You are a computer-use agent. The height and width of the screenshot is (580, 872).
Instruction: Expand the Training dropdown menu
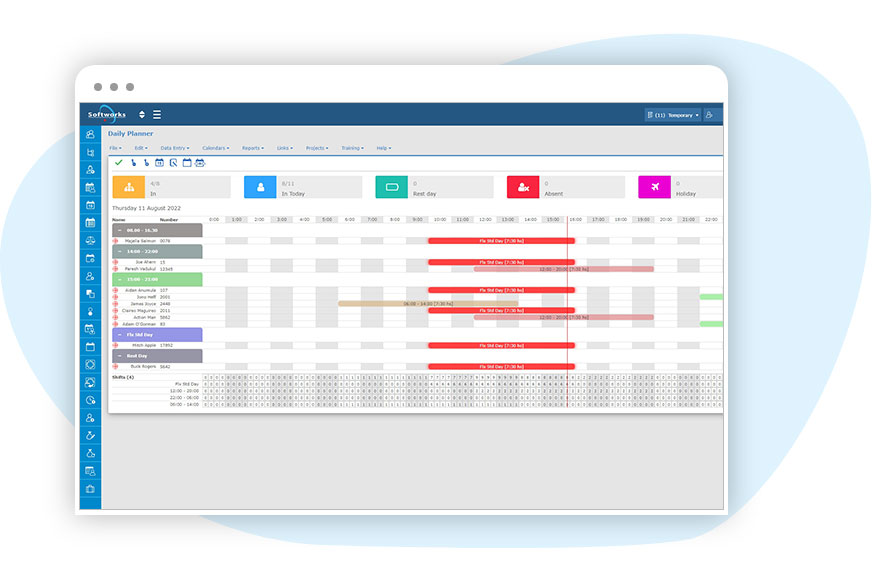click(x=353, y=148)
